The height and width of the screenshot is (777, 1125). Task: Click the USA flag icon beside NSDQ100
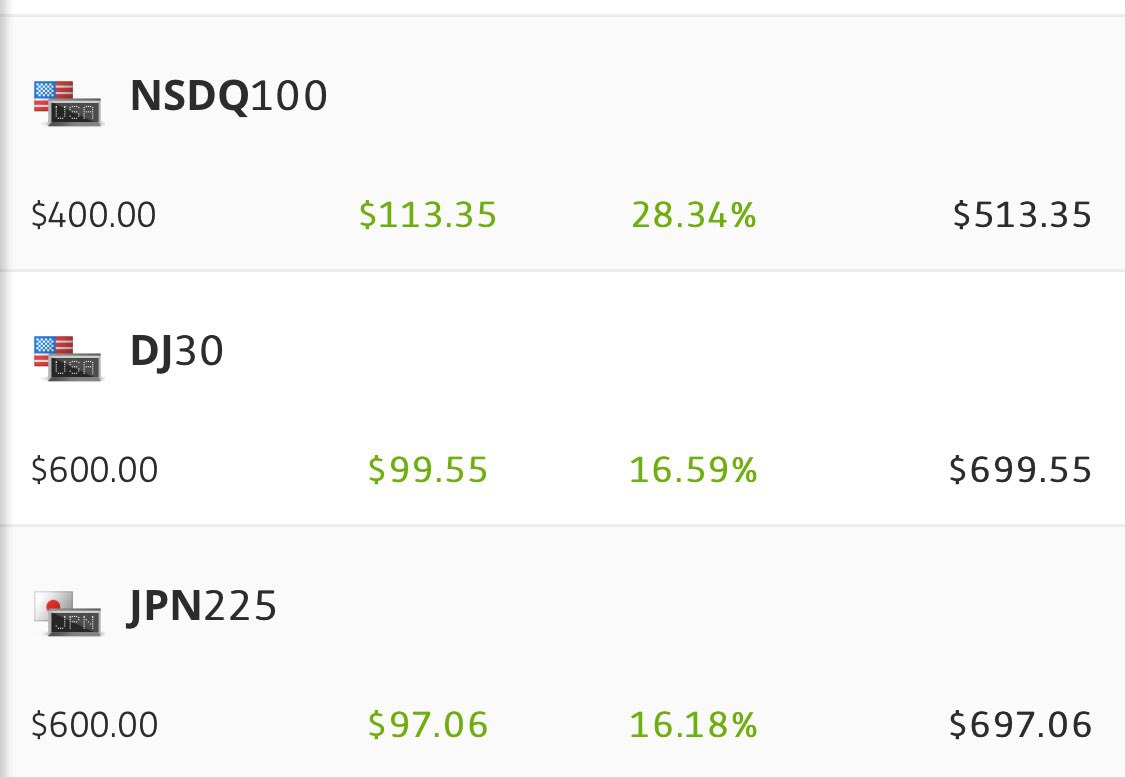tap(68, 102)
